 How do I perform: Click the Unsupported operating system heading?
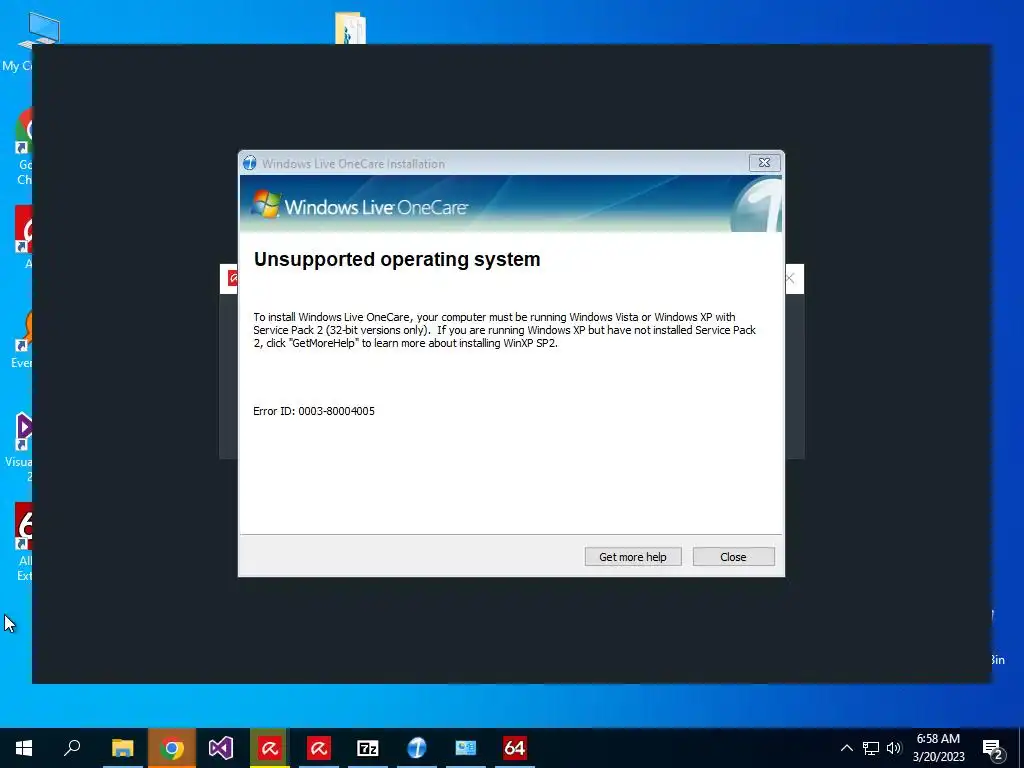397,259
